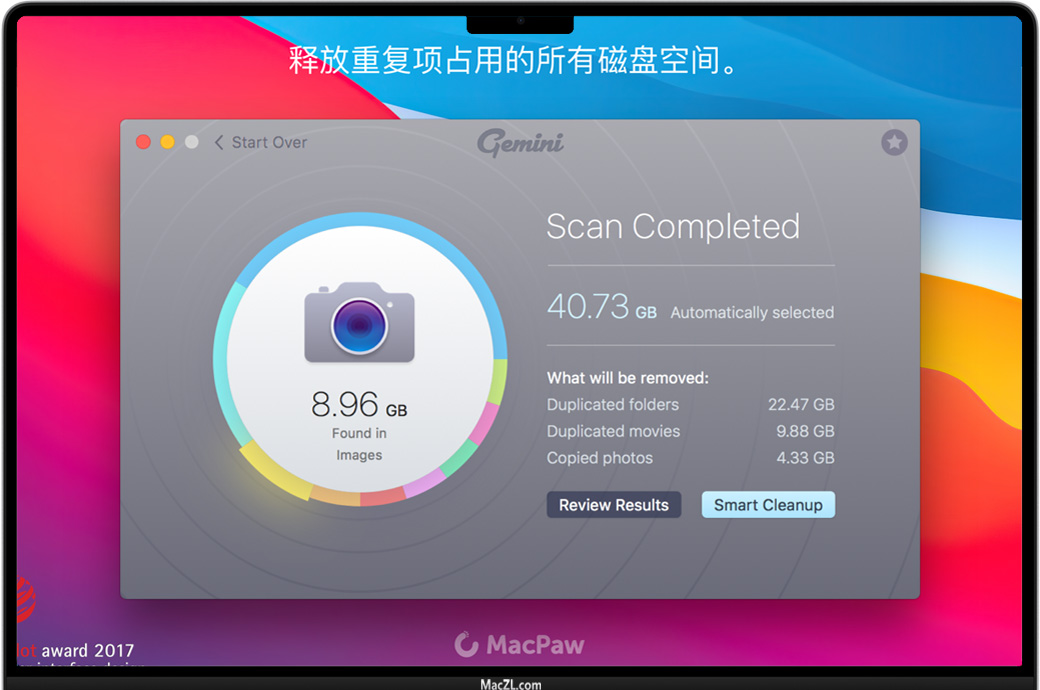Click the Duplicated folders row
This screenshot has height=690, width=1040.
tap(690, 405)
